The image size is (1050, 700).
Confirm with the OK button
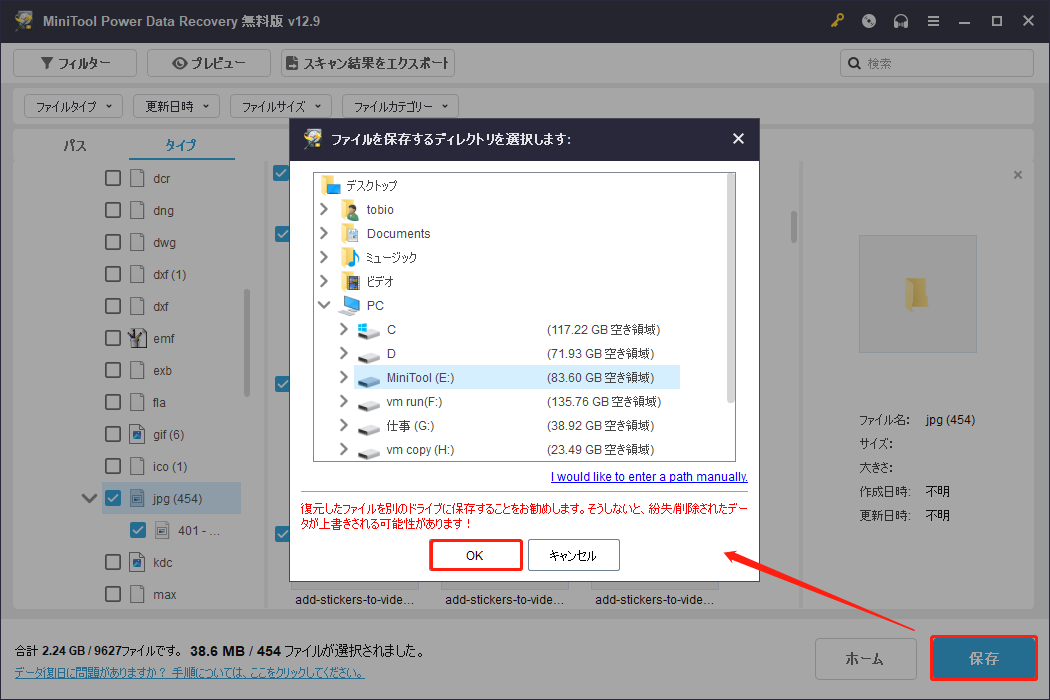coord(475,555)
